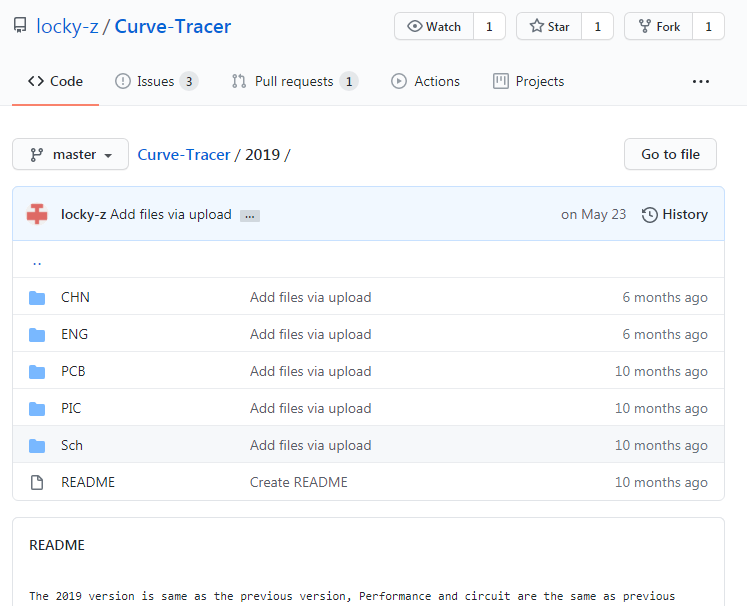
Task: Click the Go to file button
Action: pos(670,154)
